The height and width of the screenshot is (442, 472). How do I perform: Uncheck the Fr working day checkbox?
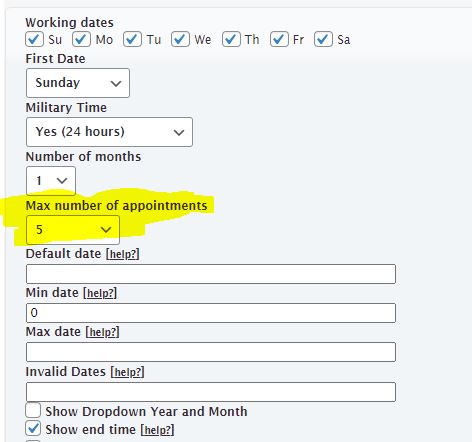coord(279,39)
